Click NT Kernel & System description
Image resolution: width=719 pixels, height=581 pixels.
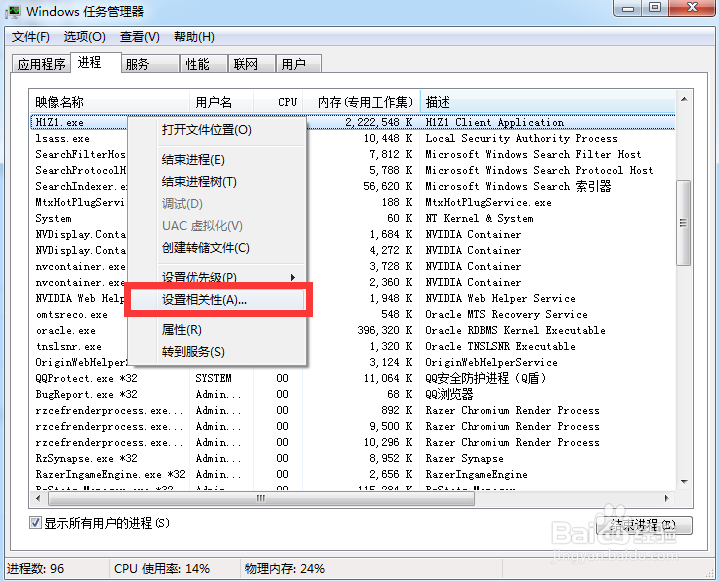click(x=479, y=218)
